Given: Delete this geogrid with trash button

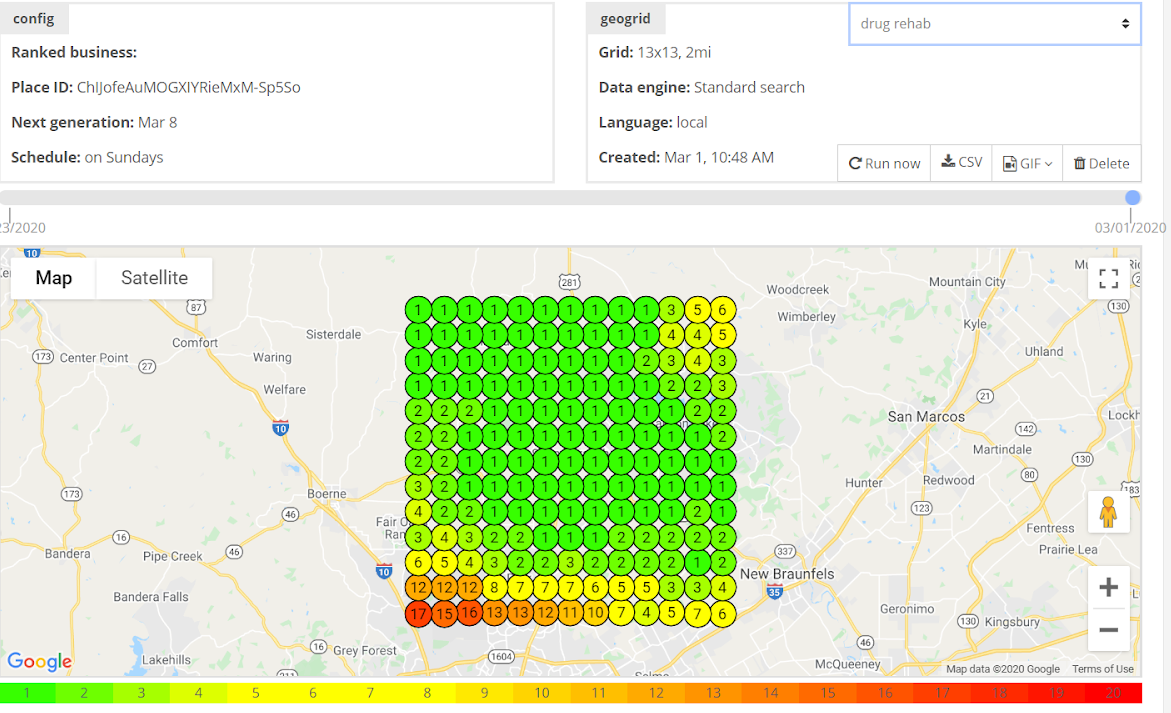Looking at the screenshot, I should point(1101,163).
